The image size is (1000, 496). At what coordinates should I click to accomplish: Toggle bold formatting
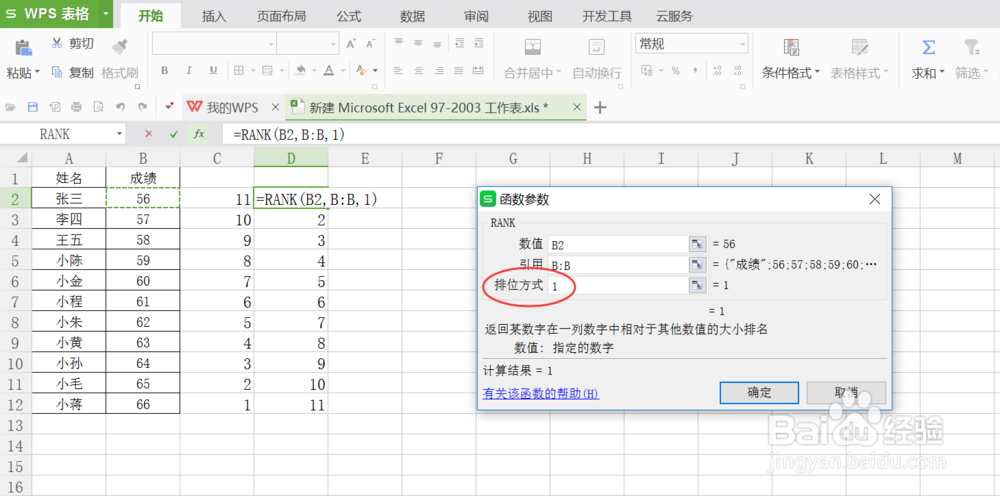(165, 71)
